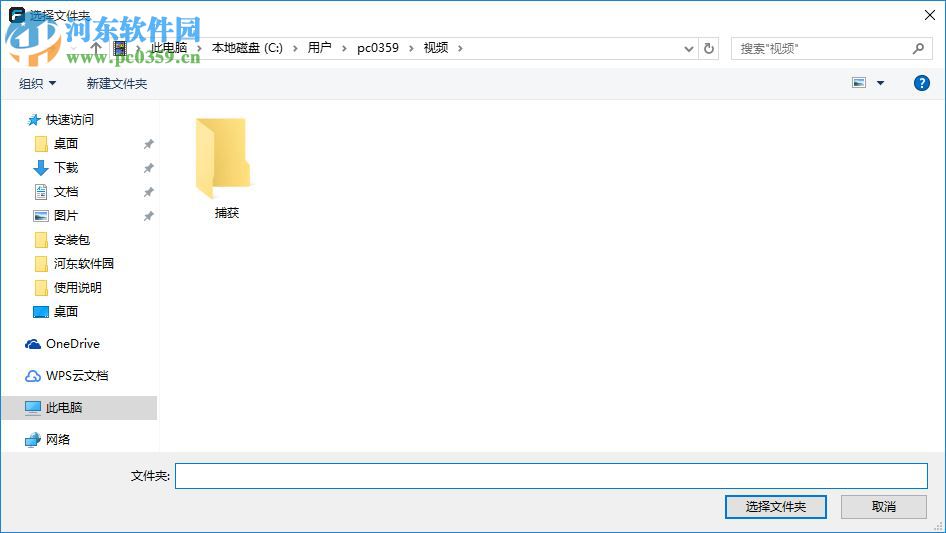
Task: Click the 此电脑 computer icon
Action: click(x=33, y=408)
